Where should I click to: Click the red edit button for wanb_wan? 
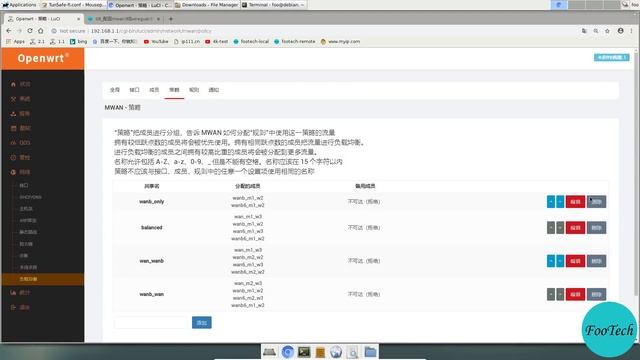coord(575,294)
